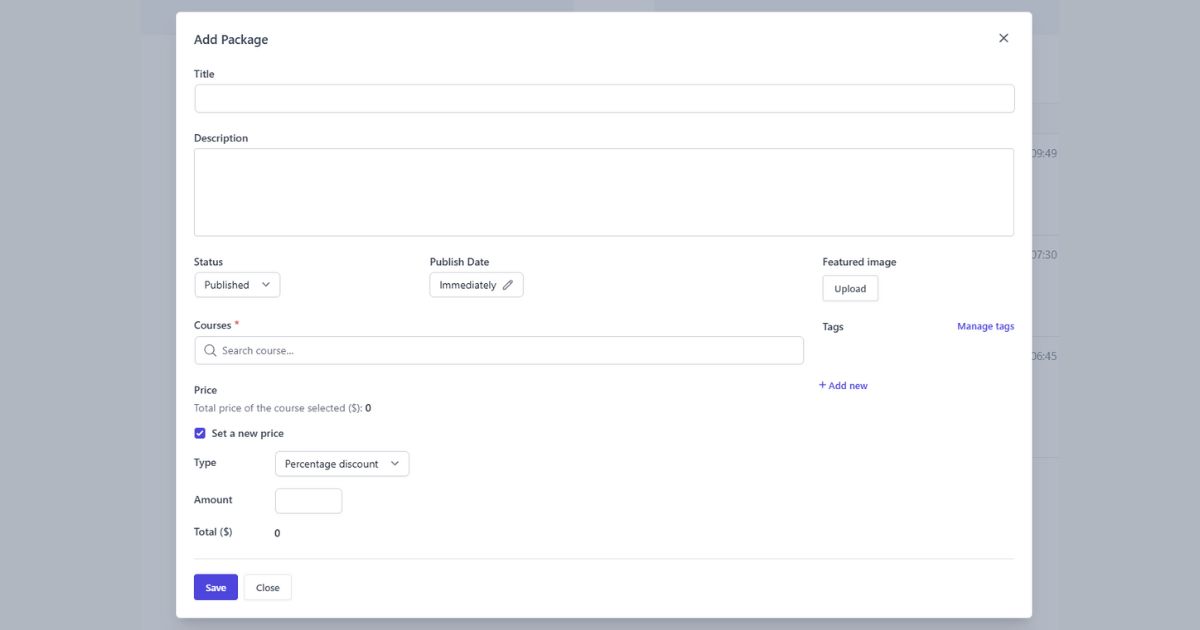Open the Status dropdown showing 'Published'

[237, 284]
